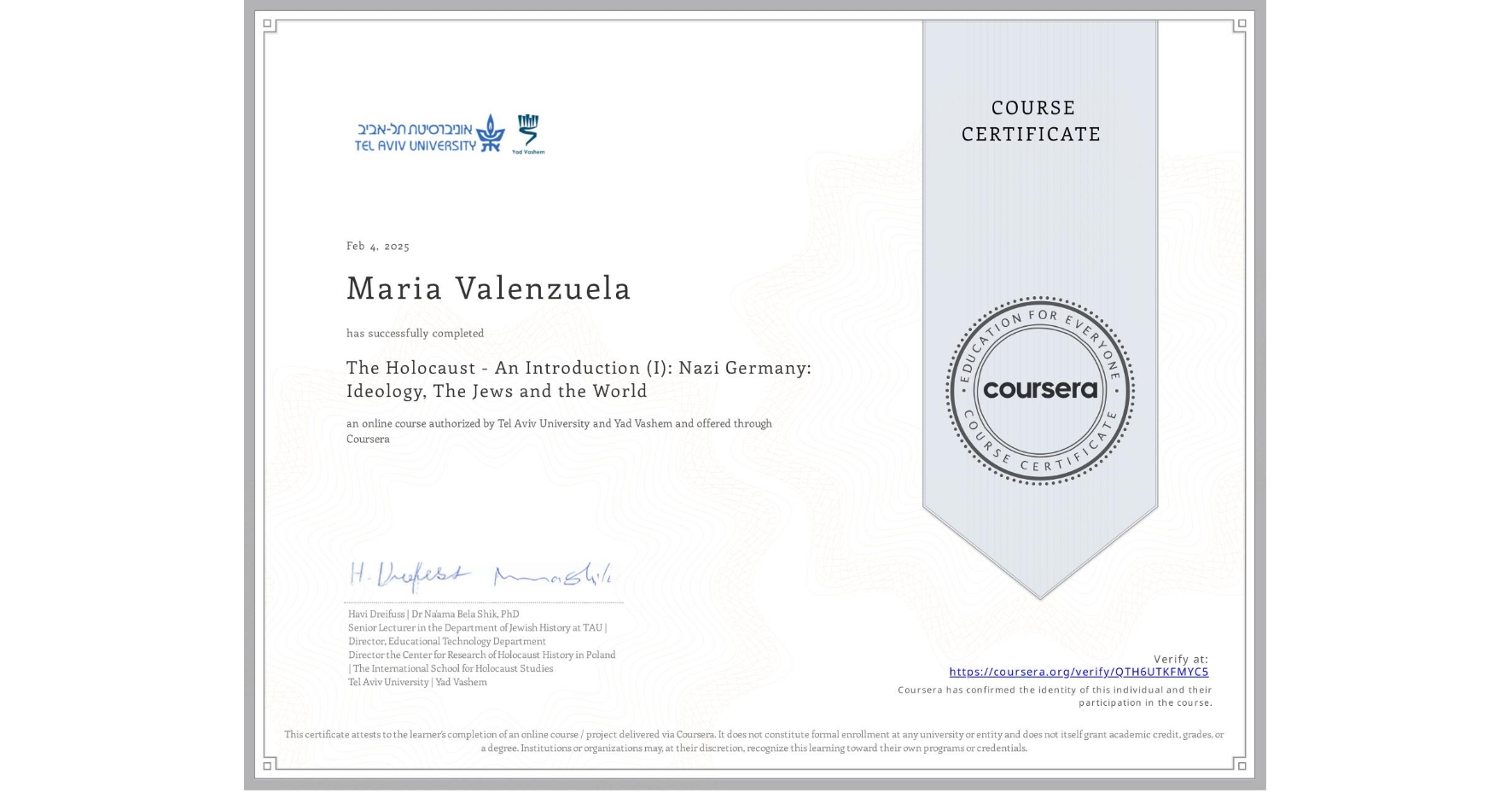Click the 'Verify at:' label

pyautogui.click(x=1181, y=659)
